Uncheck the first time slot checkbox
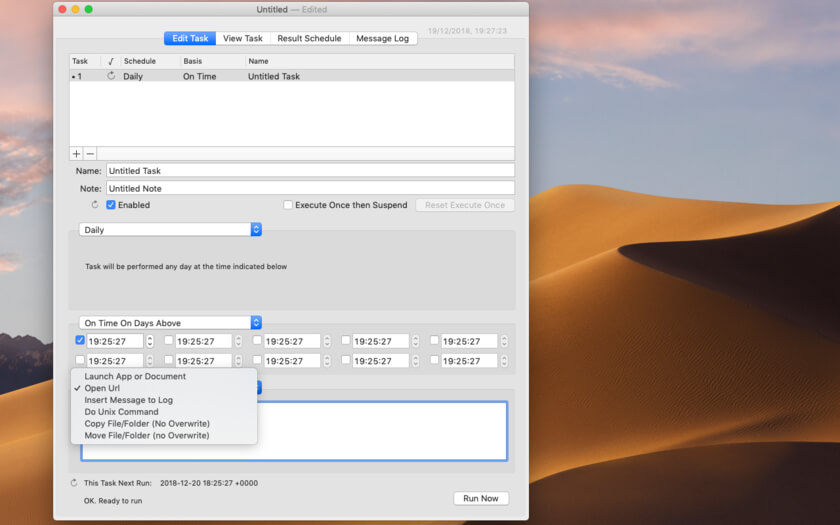This screenshot has width=840, height=525. click(x=80, y=340)
